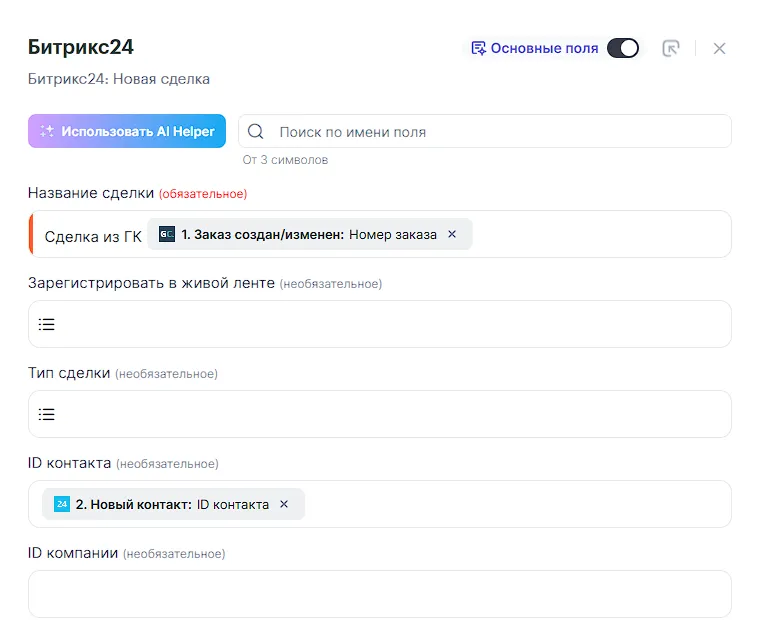The image size is (762, 629).
Task: Open the Тип сделки list
Action: (47, 414)
